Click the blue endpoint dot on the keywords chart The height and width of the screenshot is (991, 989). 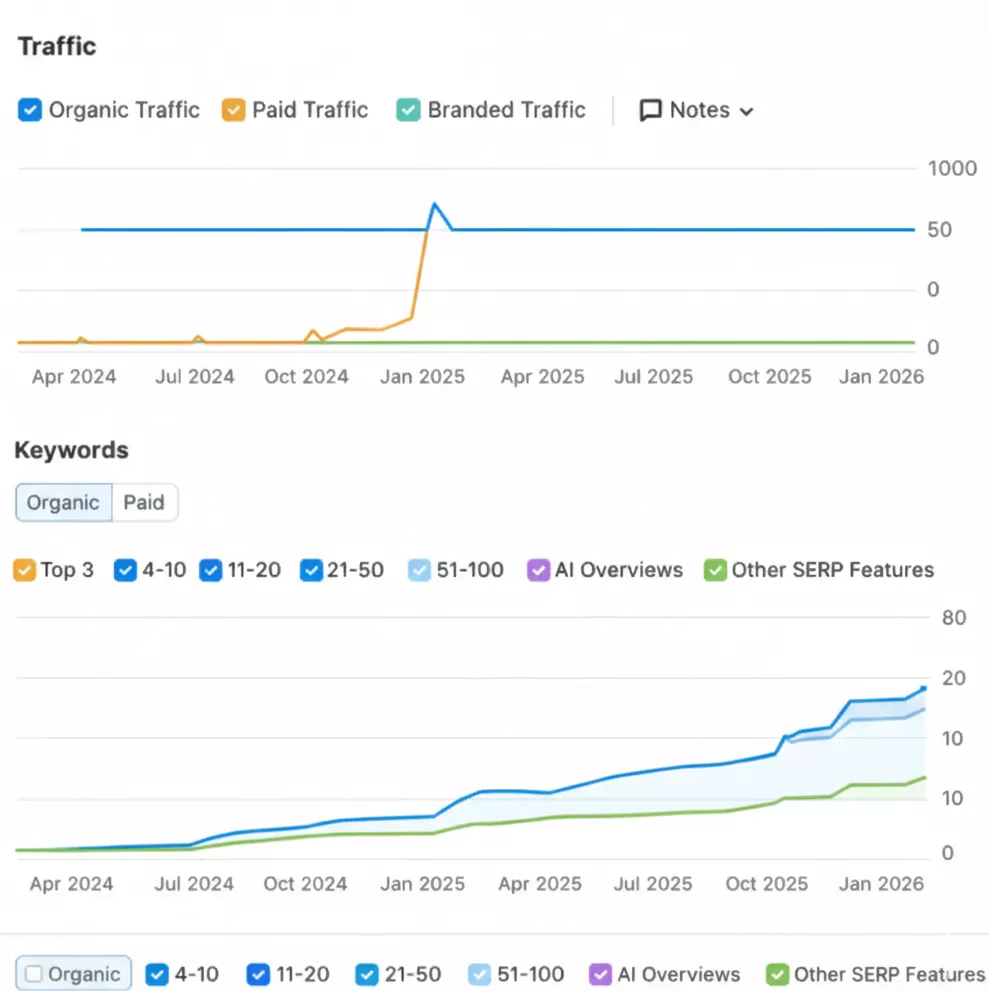pos(923,688)
